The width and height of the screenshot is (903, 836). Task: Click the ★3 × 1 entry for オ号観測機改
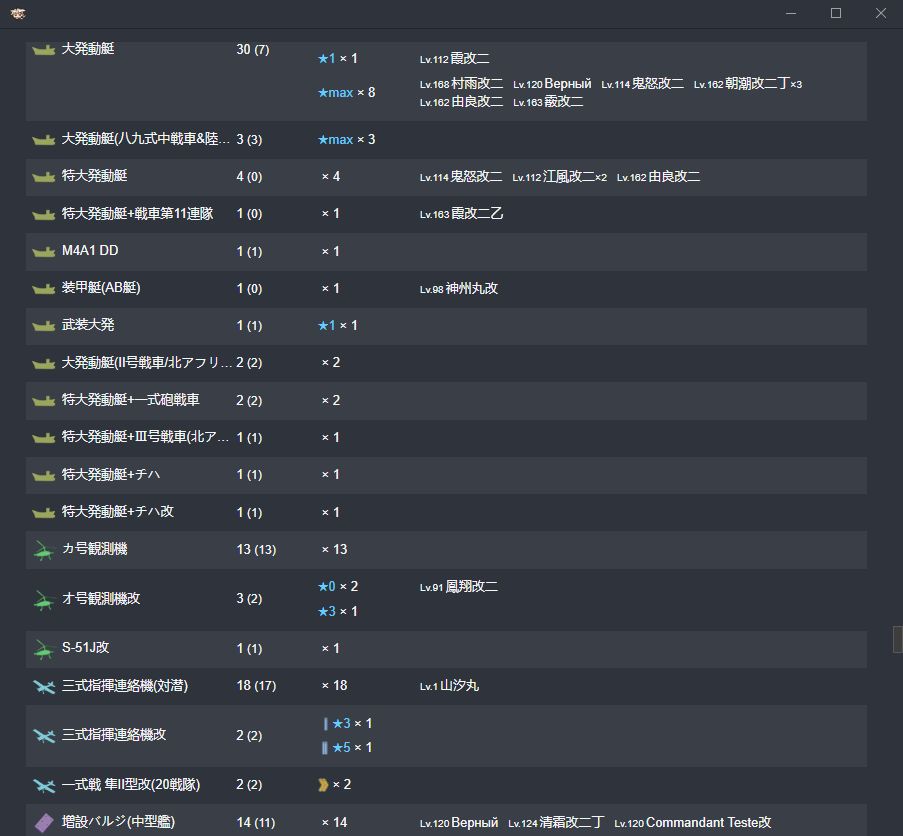[337, 611]
